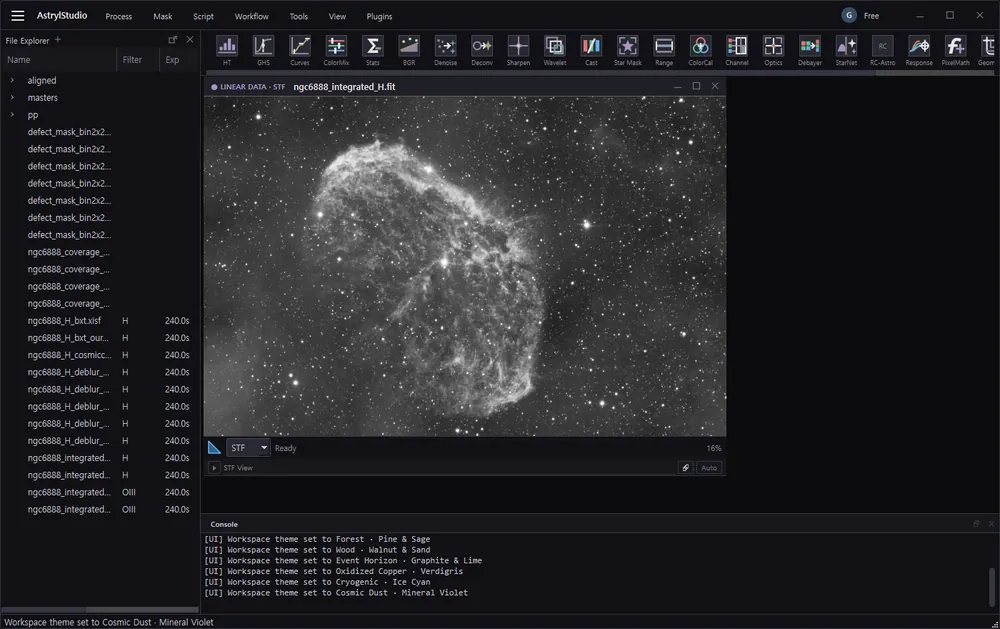
Task: Open the Mask menu
Action: 163,17
